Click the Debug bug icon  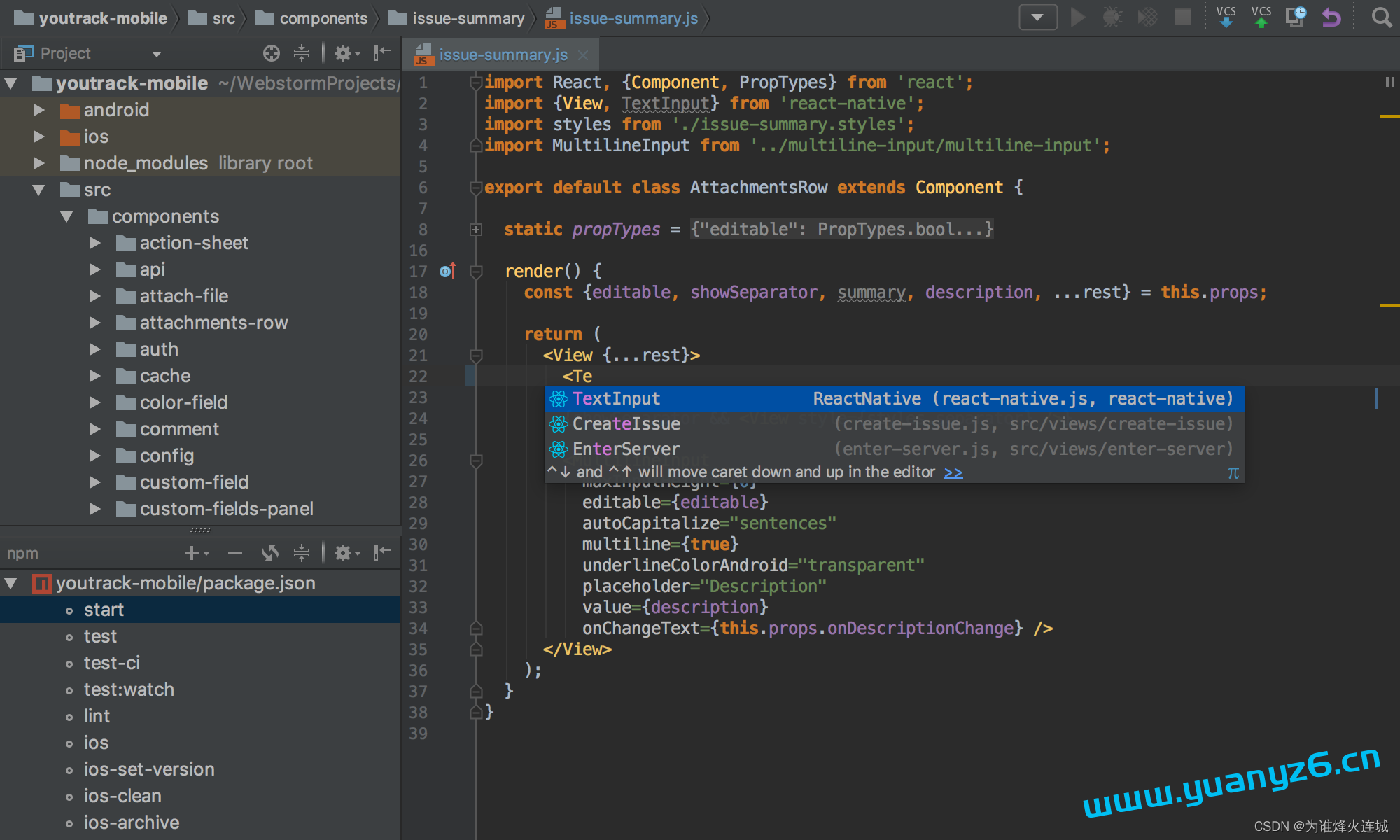[x=1112, y=17]
